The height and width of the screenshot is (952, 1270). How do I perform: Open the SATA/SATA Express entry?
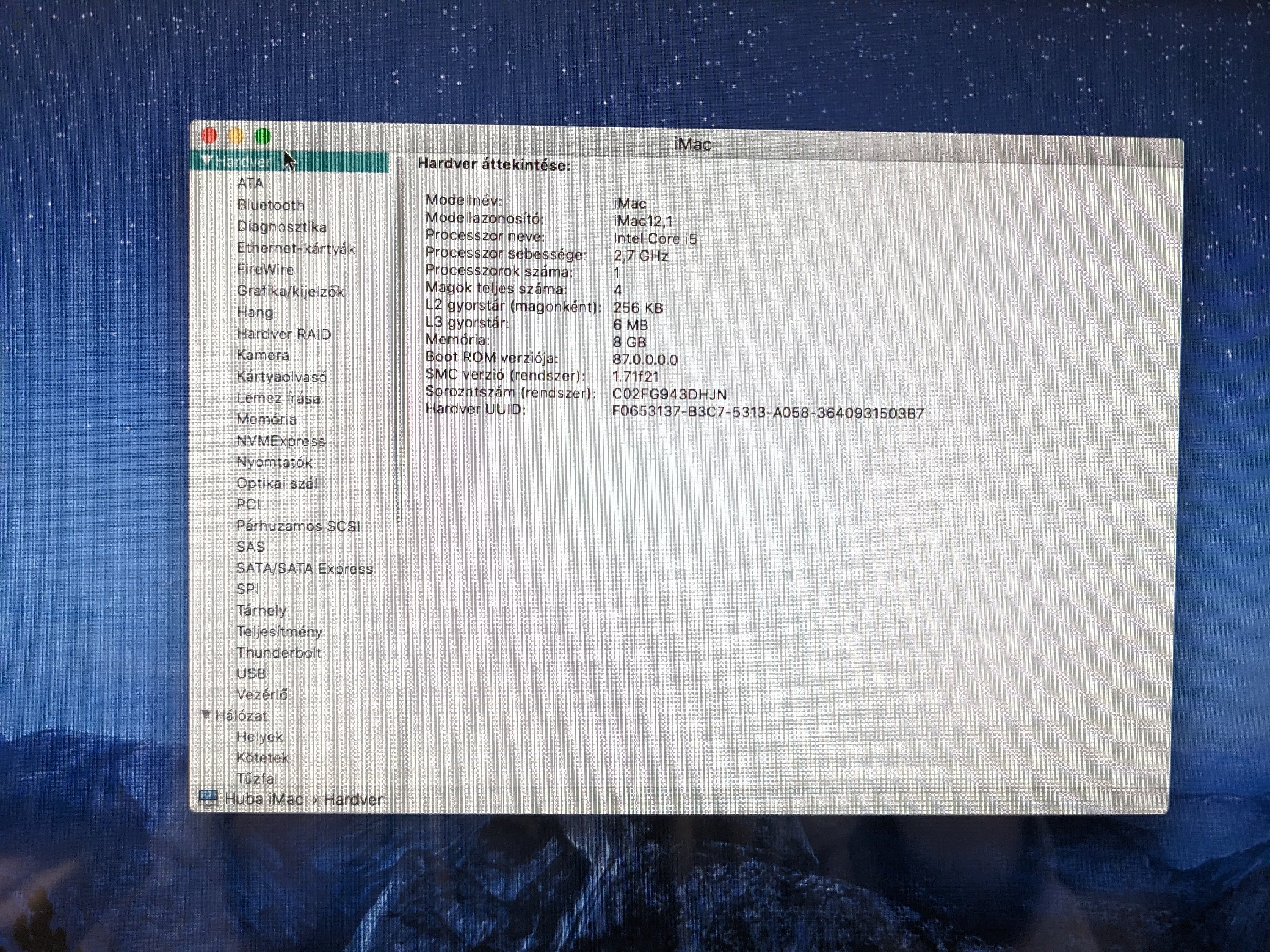tap(305, 568)
